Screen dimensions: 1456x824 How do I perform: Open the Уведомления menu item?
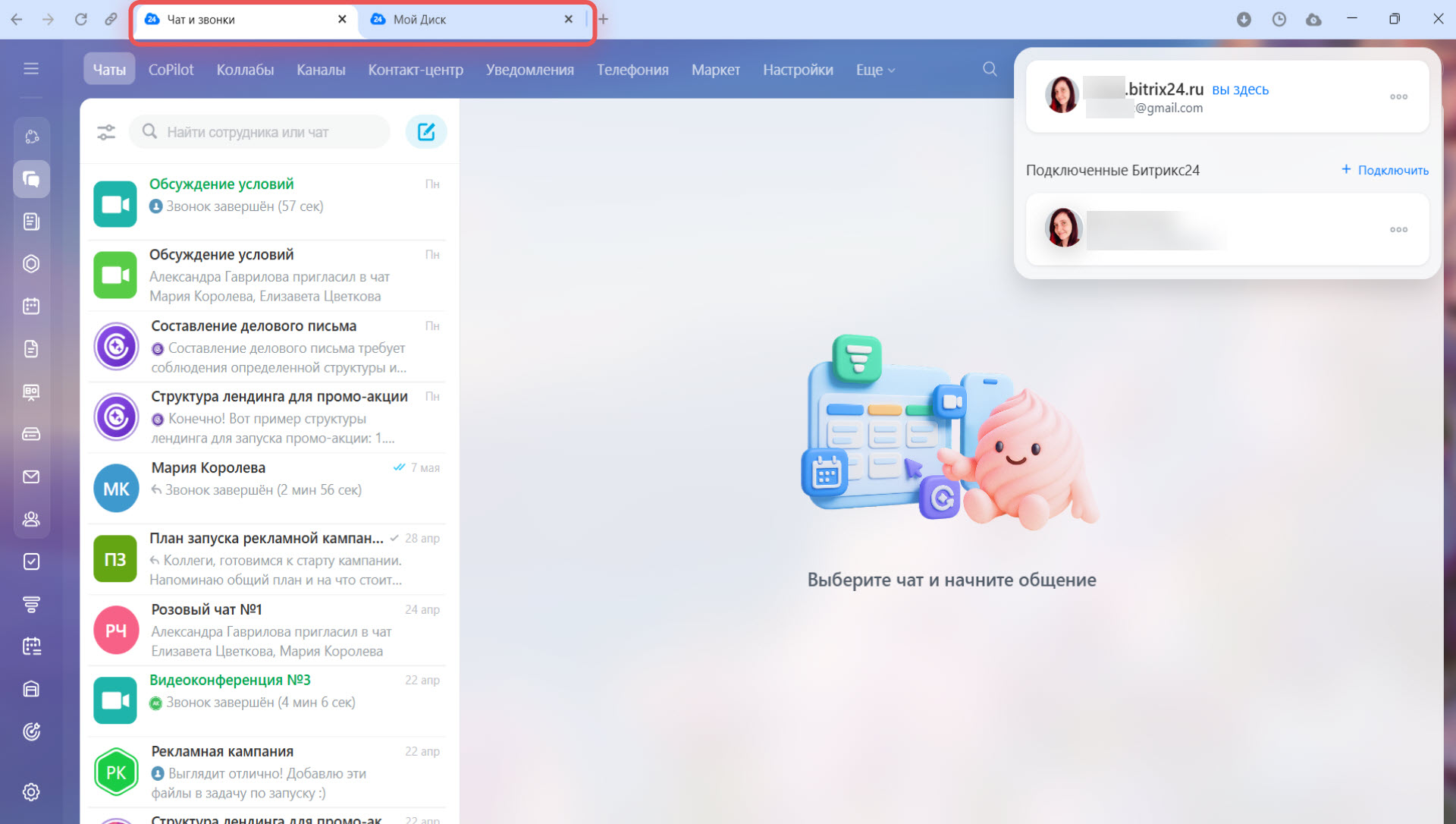530,69
